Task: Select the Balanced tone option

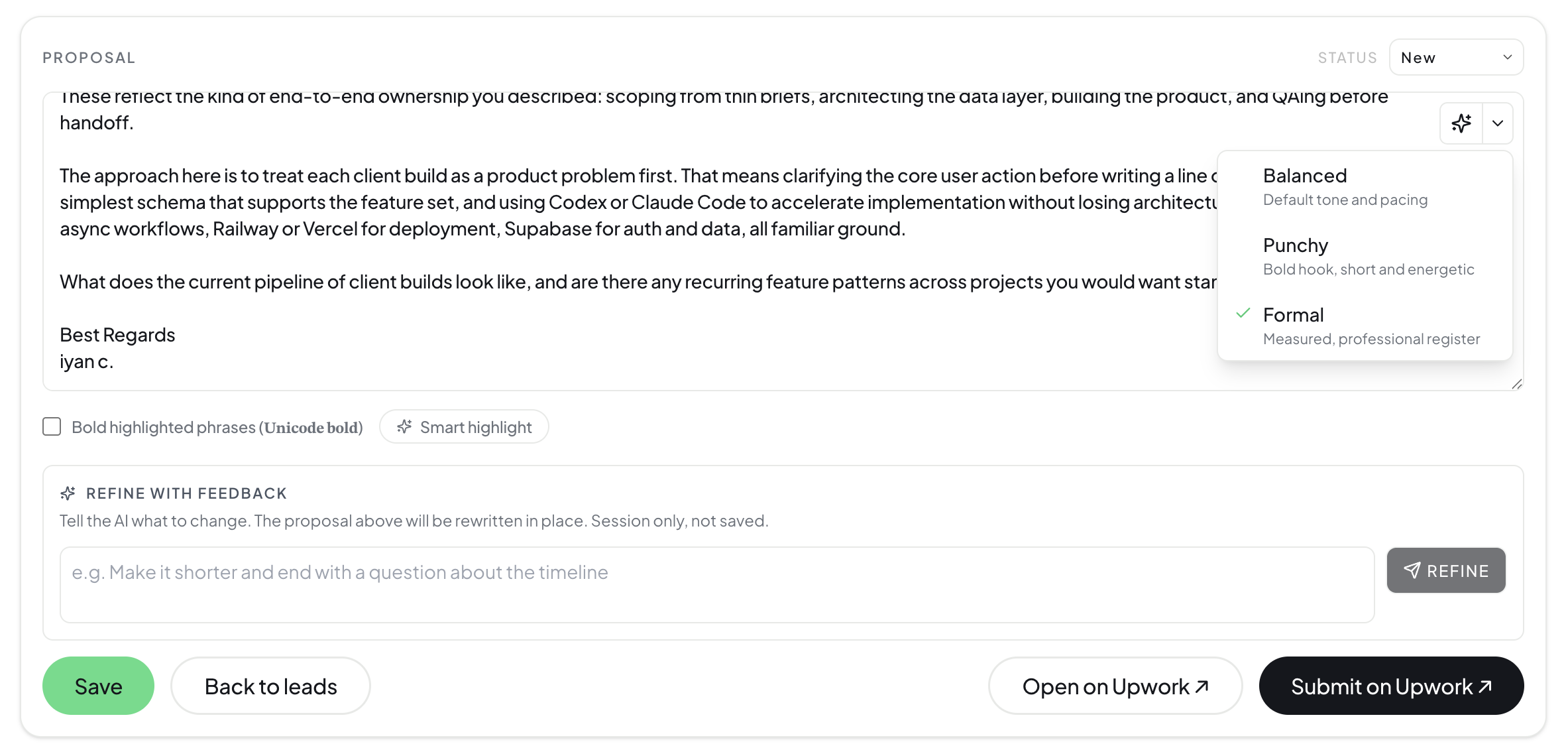Action: 1365,187
